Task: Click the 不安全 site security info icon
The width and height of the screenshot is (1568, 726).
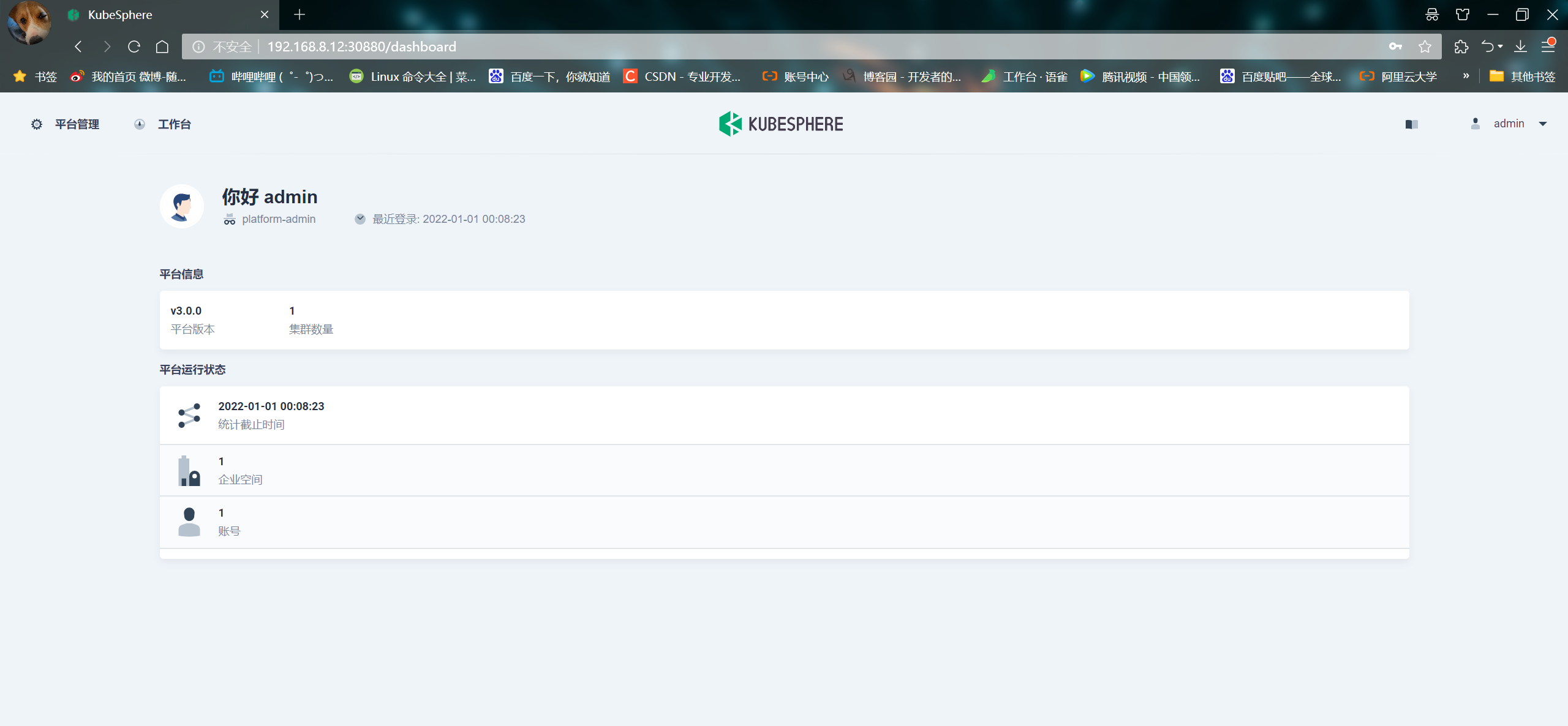Action: pos(199,47)
